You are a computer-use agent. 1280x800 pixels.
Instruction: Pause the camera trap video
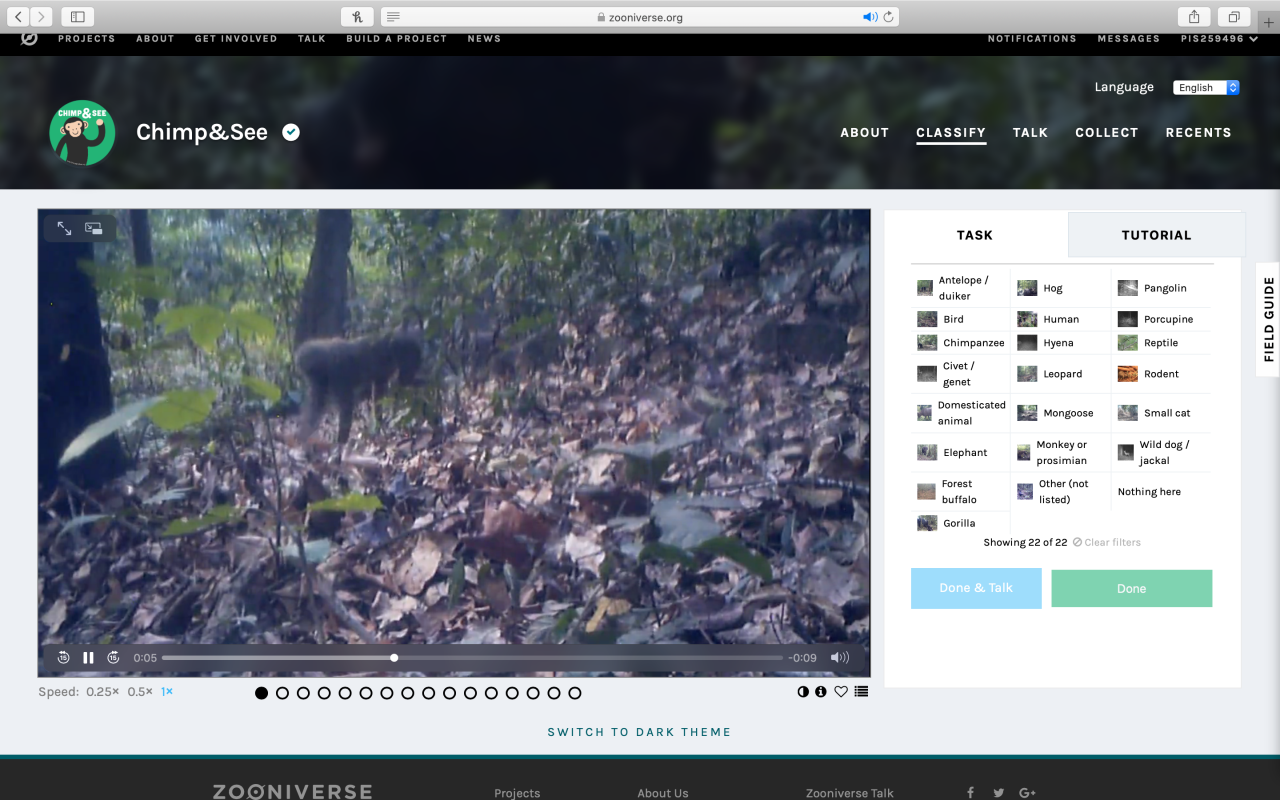click(x=88, y=658)
